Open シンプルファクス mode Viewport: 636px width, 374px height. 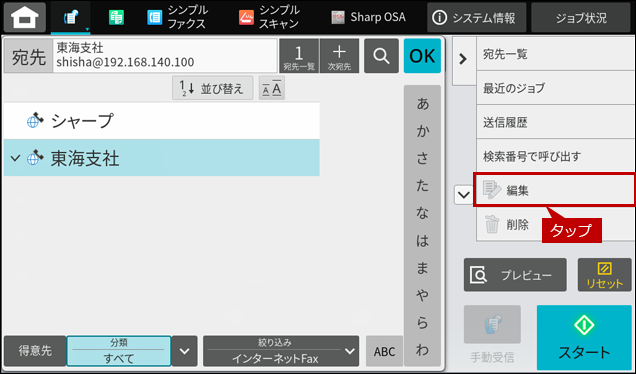[x=177, y=17]
